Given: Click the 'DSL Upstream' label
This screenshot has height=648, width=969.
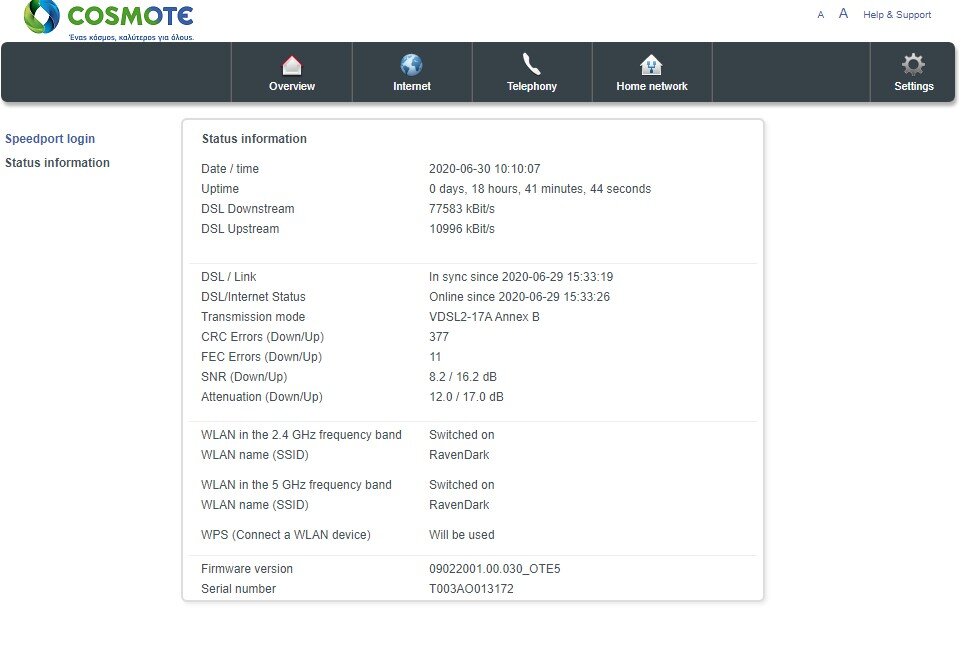Looking at the screenshot, I should 240,229.
